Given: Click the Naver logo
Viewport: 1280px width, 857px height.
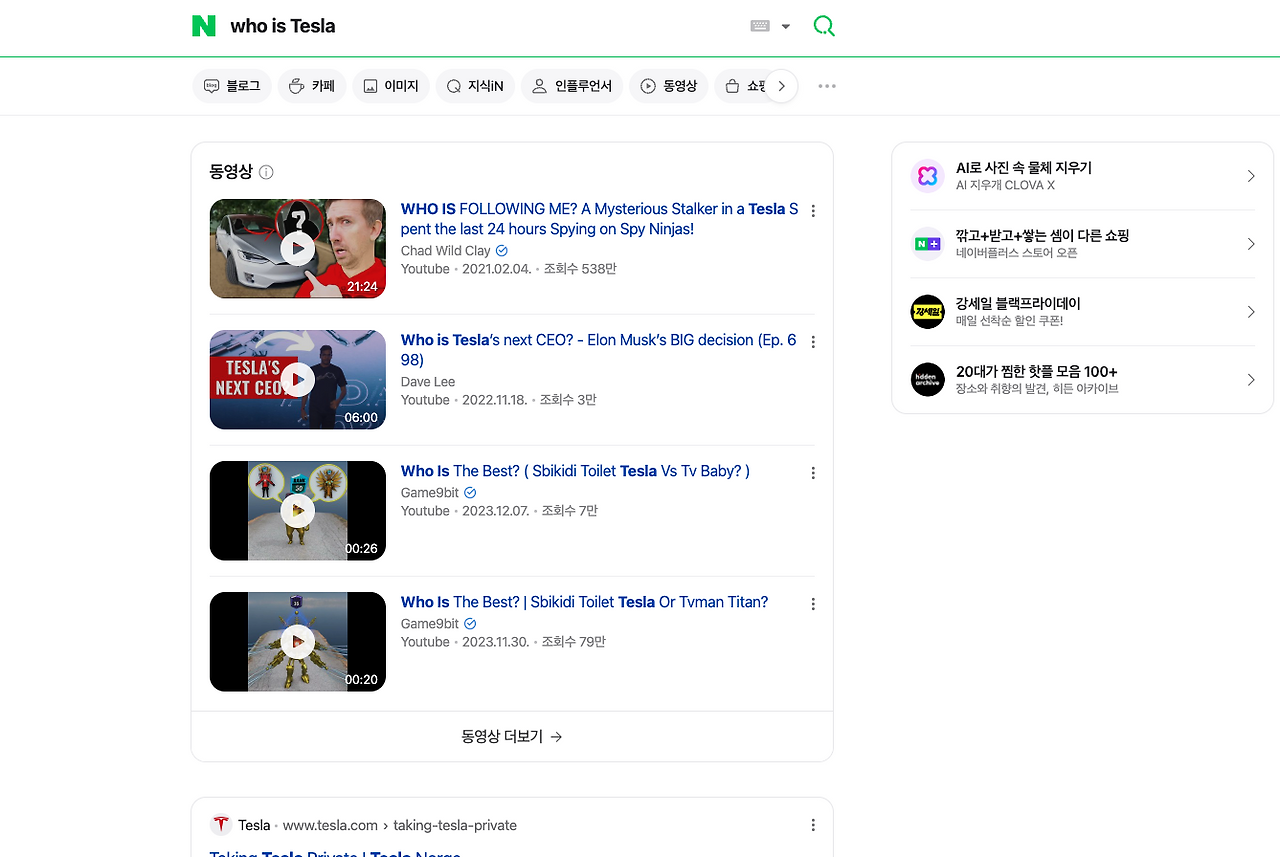Looking at the screenshot, I should [x=203, y=25].
